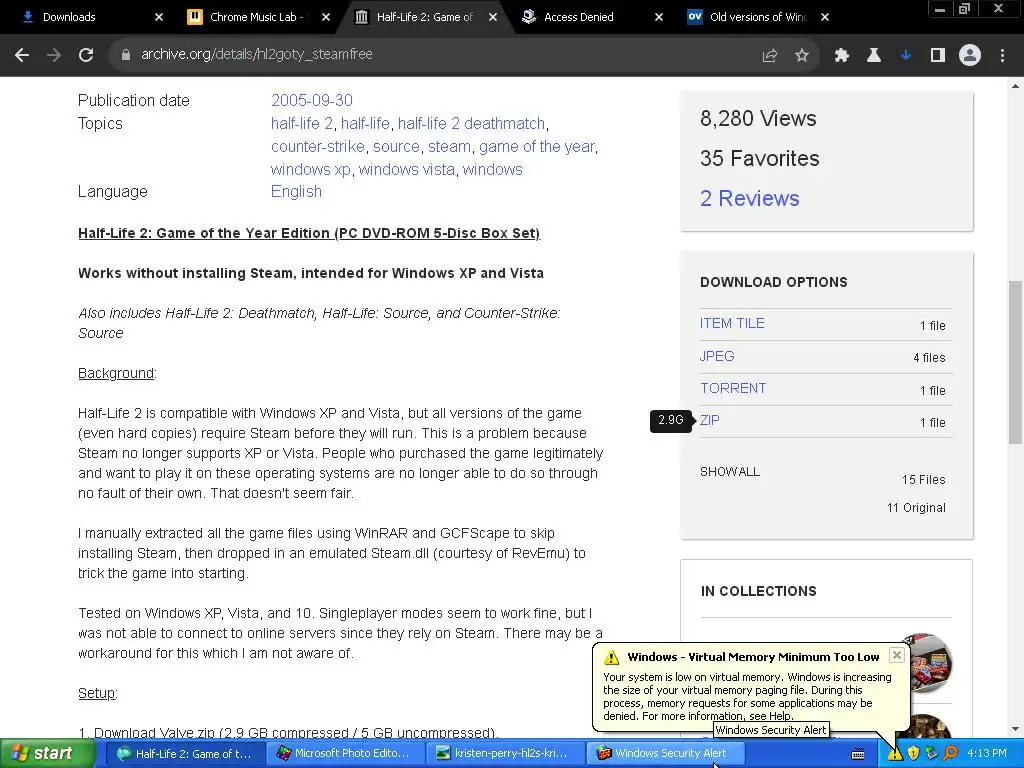
Task: Click the 35 Favorites text
Action: (x=760, y=158)
